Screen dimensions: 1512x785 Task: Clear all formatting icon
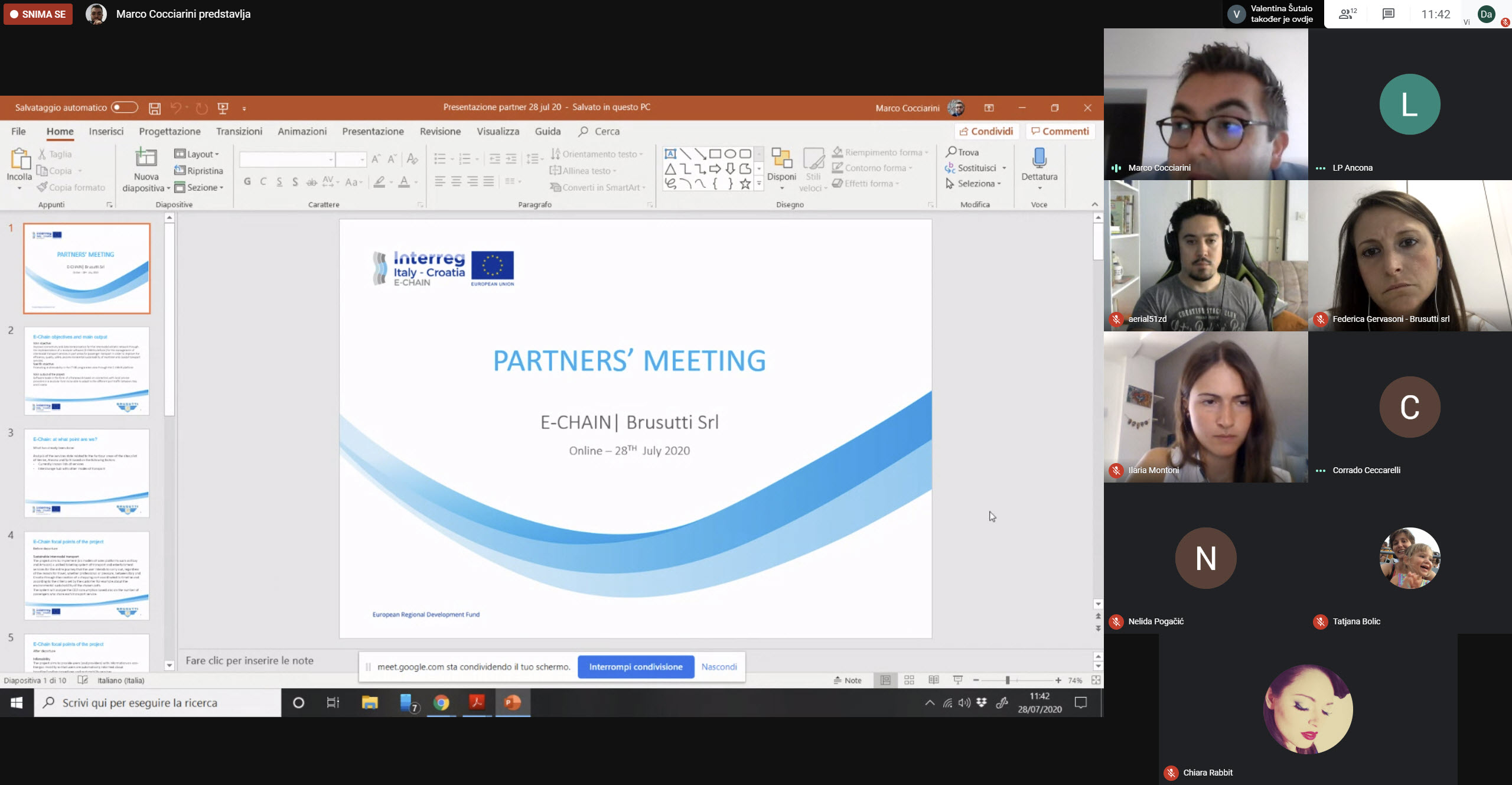pos(412,159)
